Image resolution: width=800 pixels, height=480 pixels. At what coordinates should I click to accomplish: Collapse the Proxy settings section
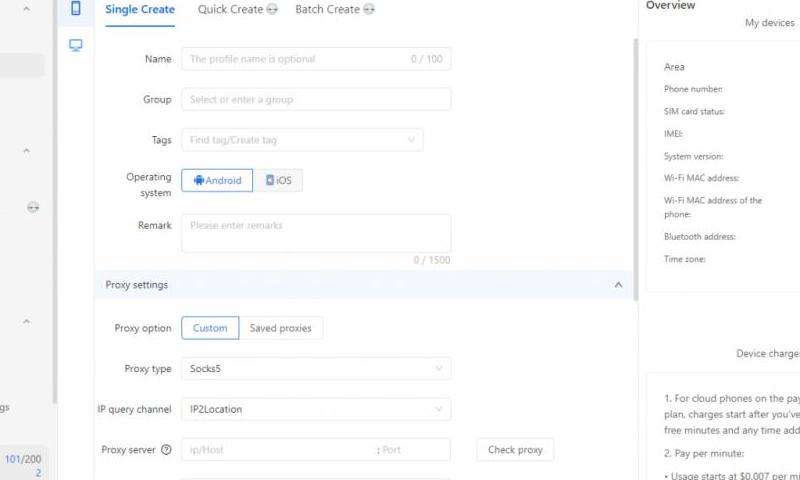(x=618, y=285)
